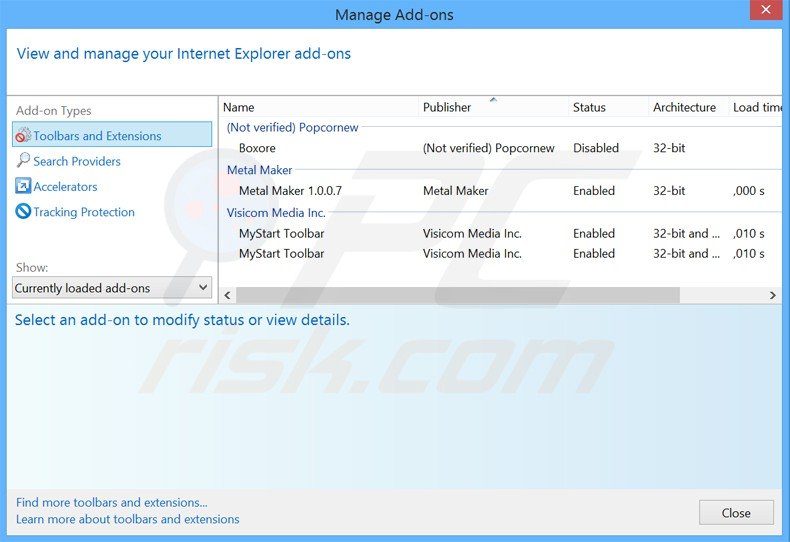
Task: Click the right scroll arrow of list
Action: [x=772, y=296]
